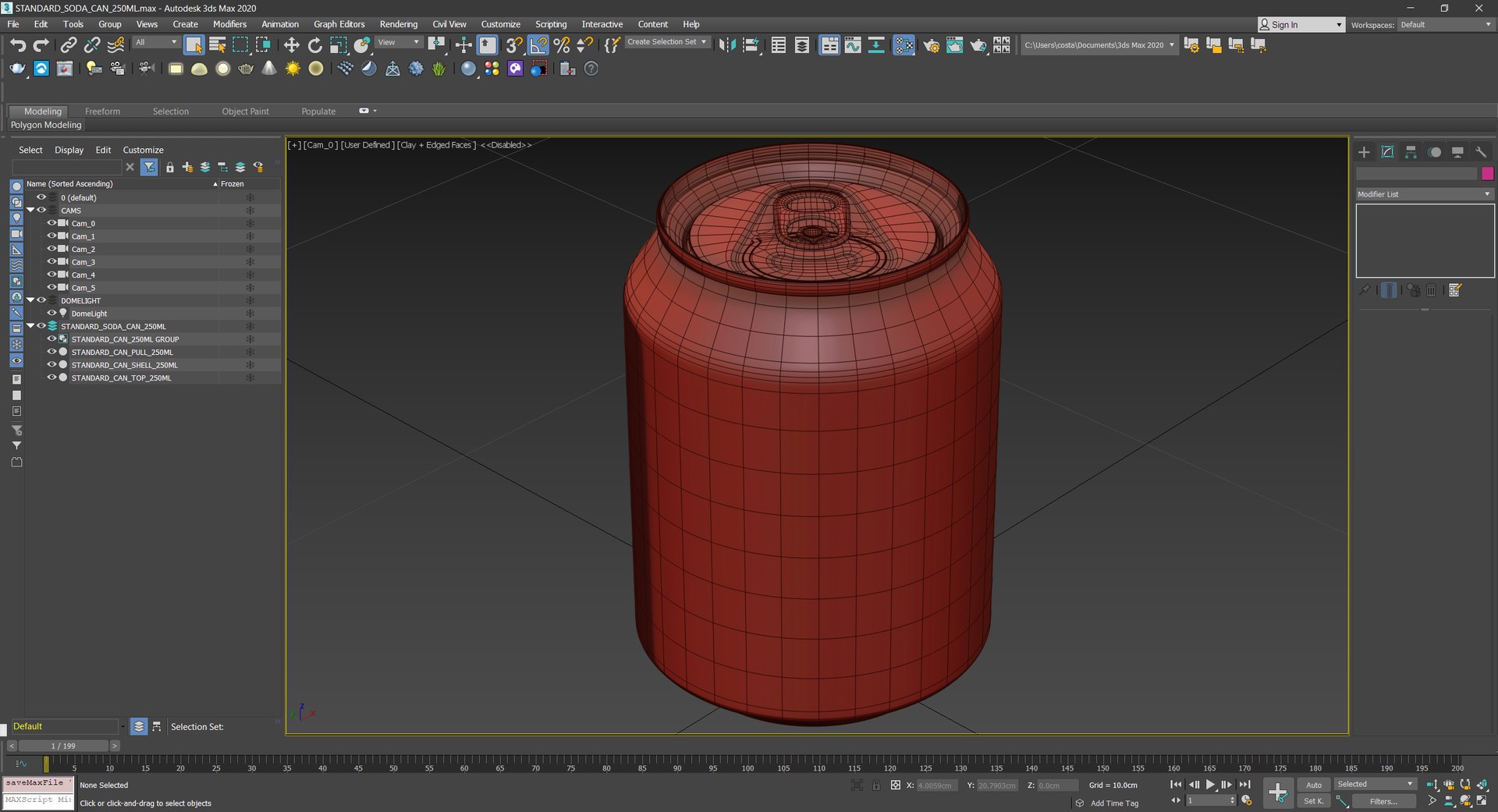Click the large Set Keys plus button
1498x812 pixels.
1278,792
